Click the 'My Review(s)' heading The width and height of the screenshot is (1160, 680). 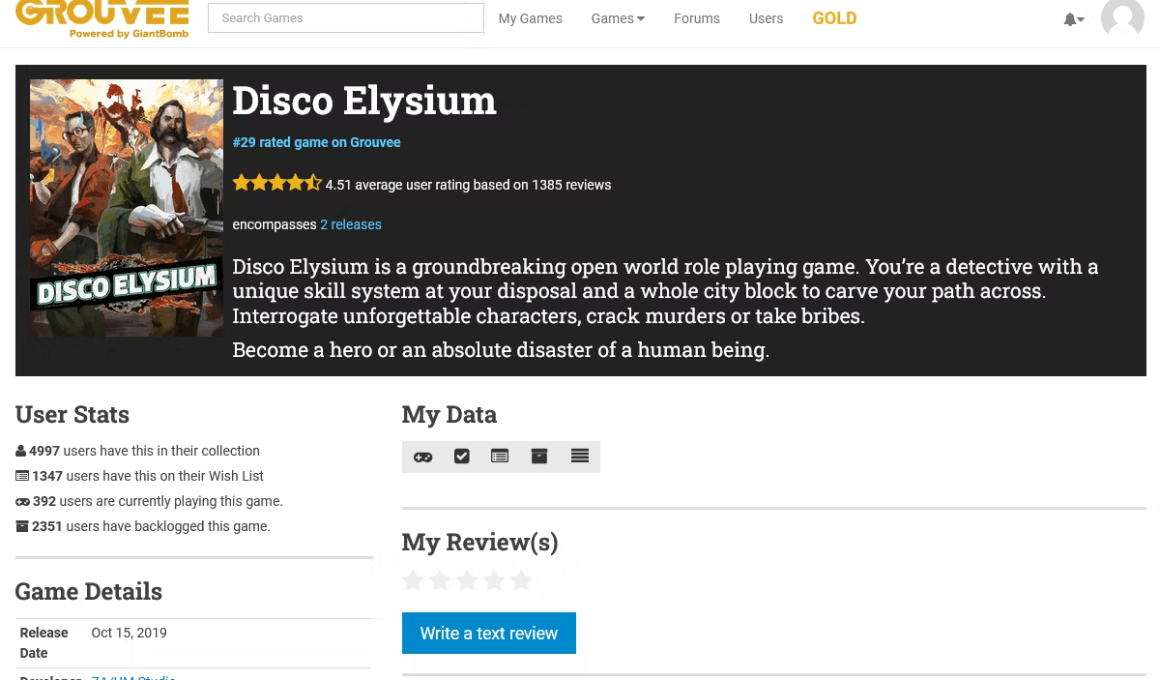point(480,542)
